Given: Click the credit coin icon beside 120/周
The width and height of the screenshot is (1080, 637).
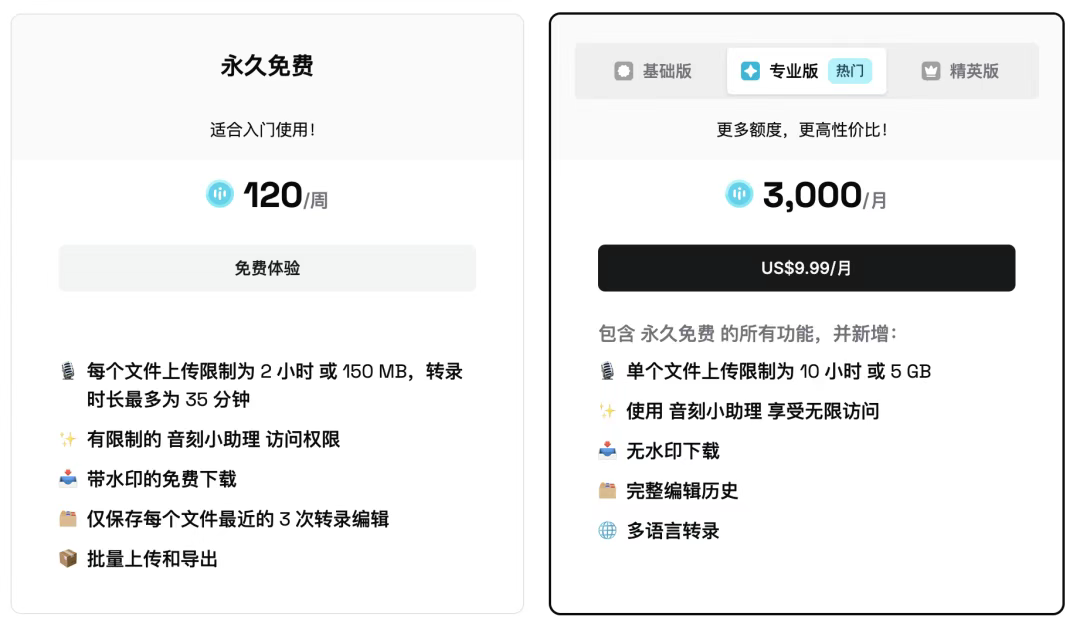Looking at the screenshot, I should point(220,194).
